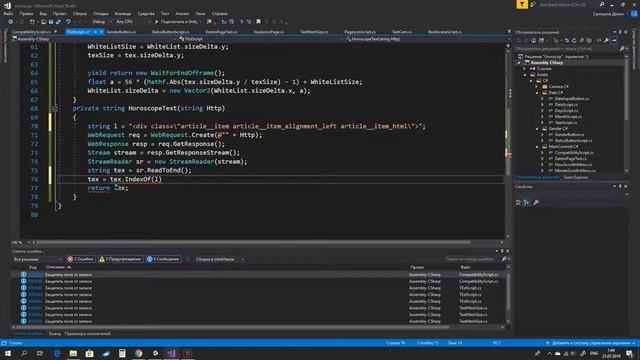Click the taskbar search magnifier icon
The image size is (640, 360).
(24, 353)
